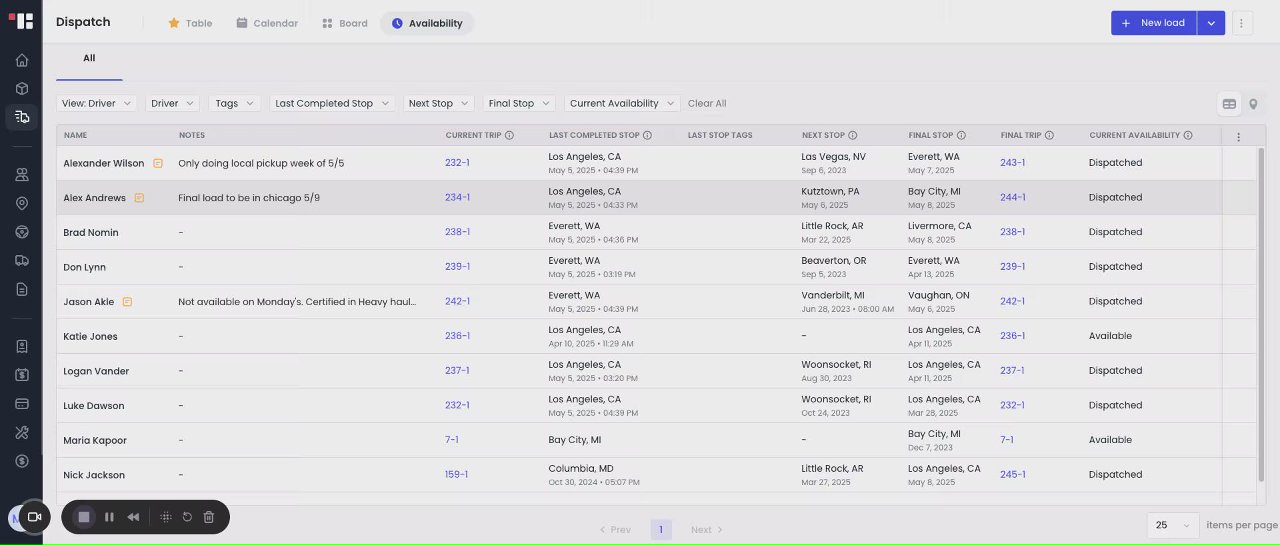This screenshot has width=1280, height=545.
Task: Open the user avatar at sidebar bottom
Action: point(14,517)
